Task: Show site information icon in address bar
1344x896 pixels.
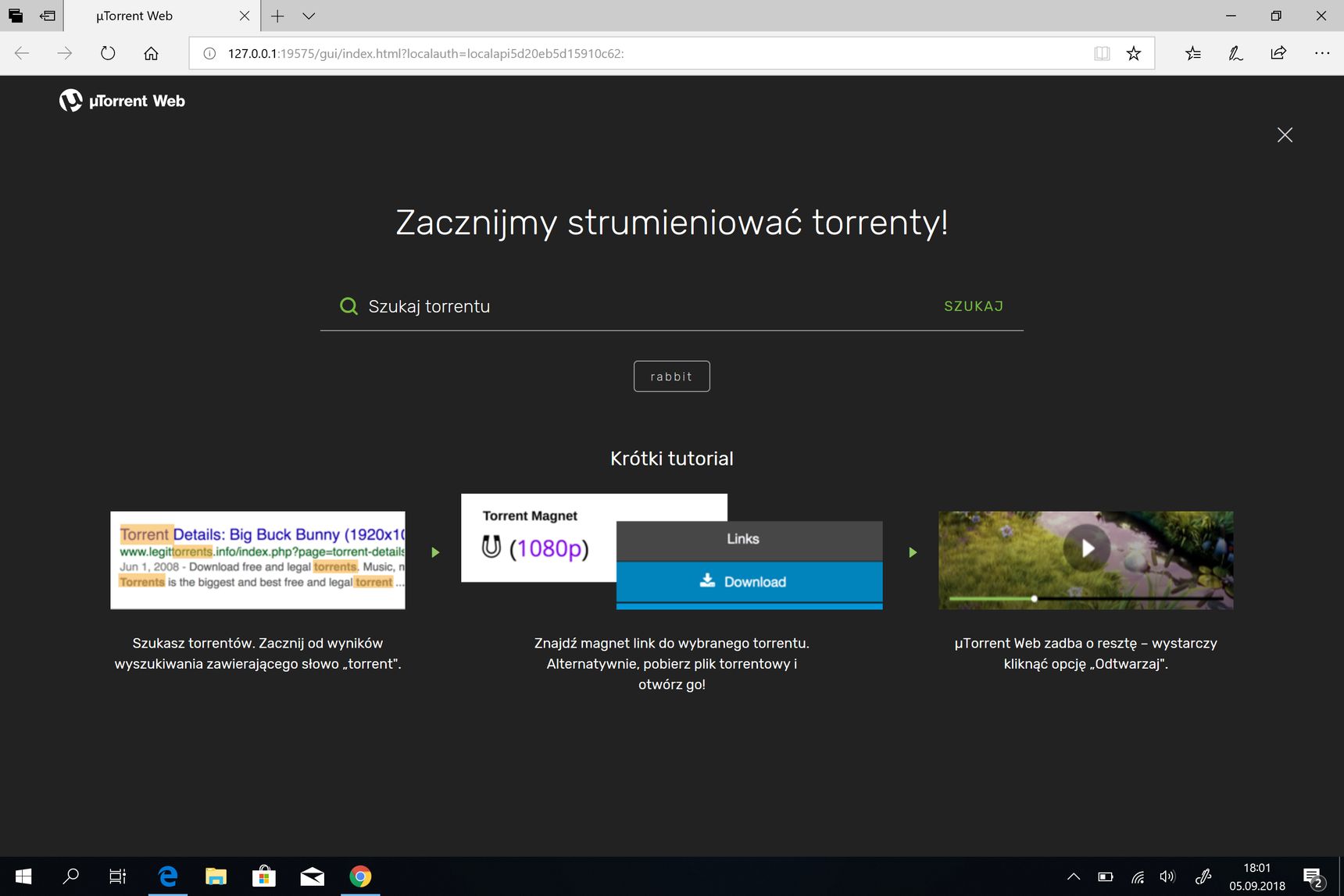Action: (209, 54)
